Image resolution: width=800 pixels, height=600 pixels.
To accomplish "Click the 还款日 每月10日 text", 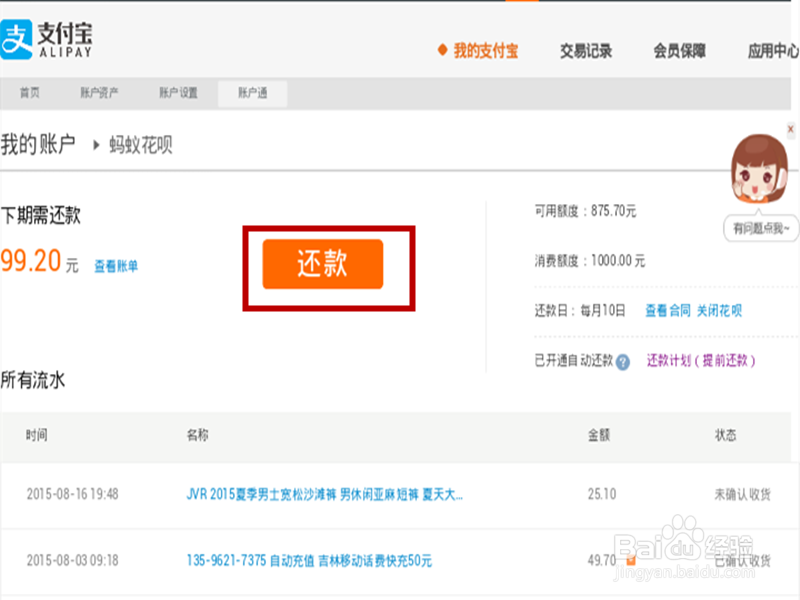I will pos(580,311).
